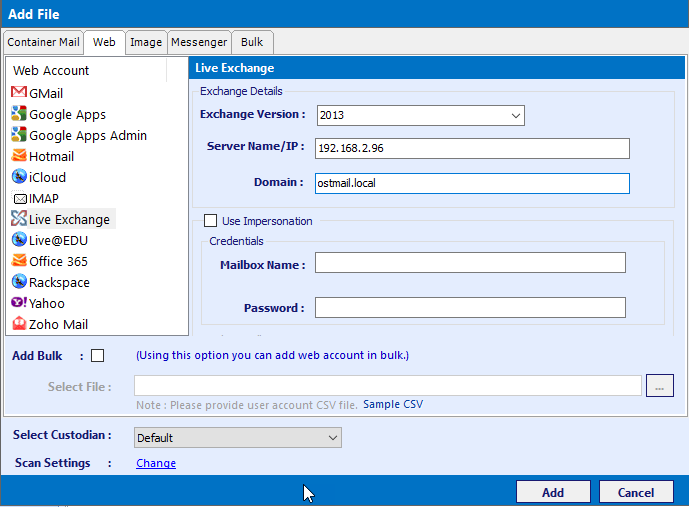Click the Password input field
The height and width of the screenshot is (507, 689).
470,308
